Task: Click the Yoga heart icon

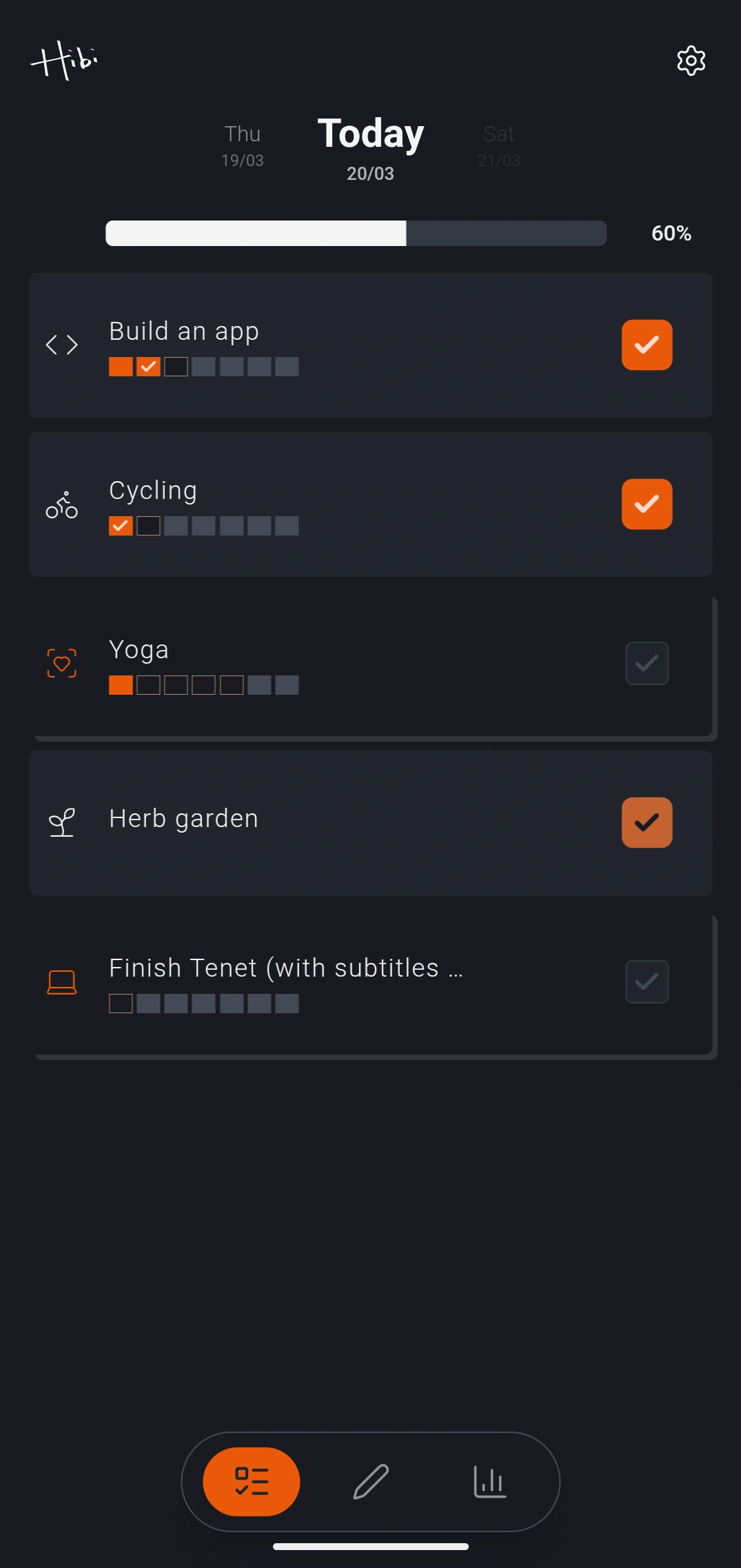Action: coord(61,663)
